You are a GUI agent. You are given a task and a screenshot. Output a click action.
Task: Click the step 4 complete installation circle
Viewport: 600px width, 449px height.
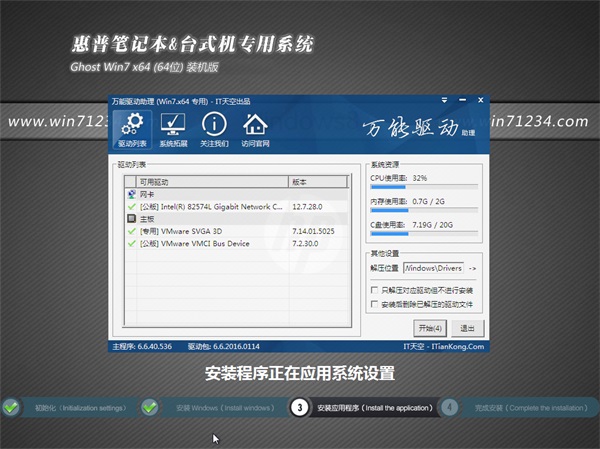449,408
